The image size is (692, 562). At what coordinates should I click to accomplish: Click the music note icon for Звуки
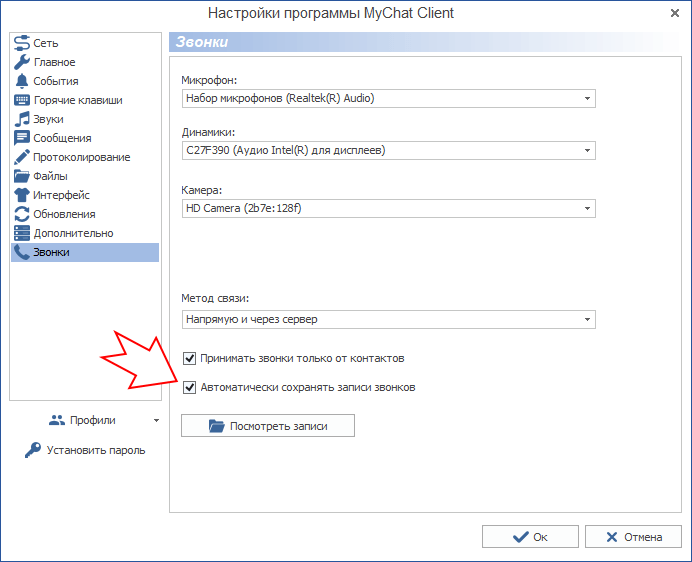(x=22, y=119)
